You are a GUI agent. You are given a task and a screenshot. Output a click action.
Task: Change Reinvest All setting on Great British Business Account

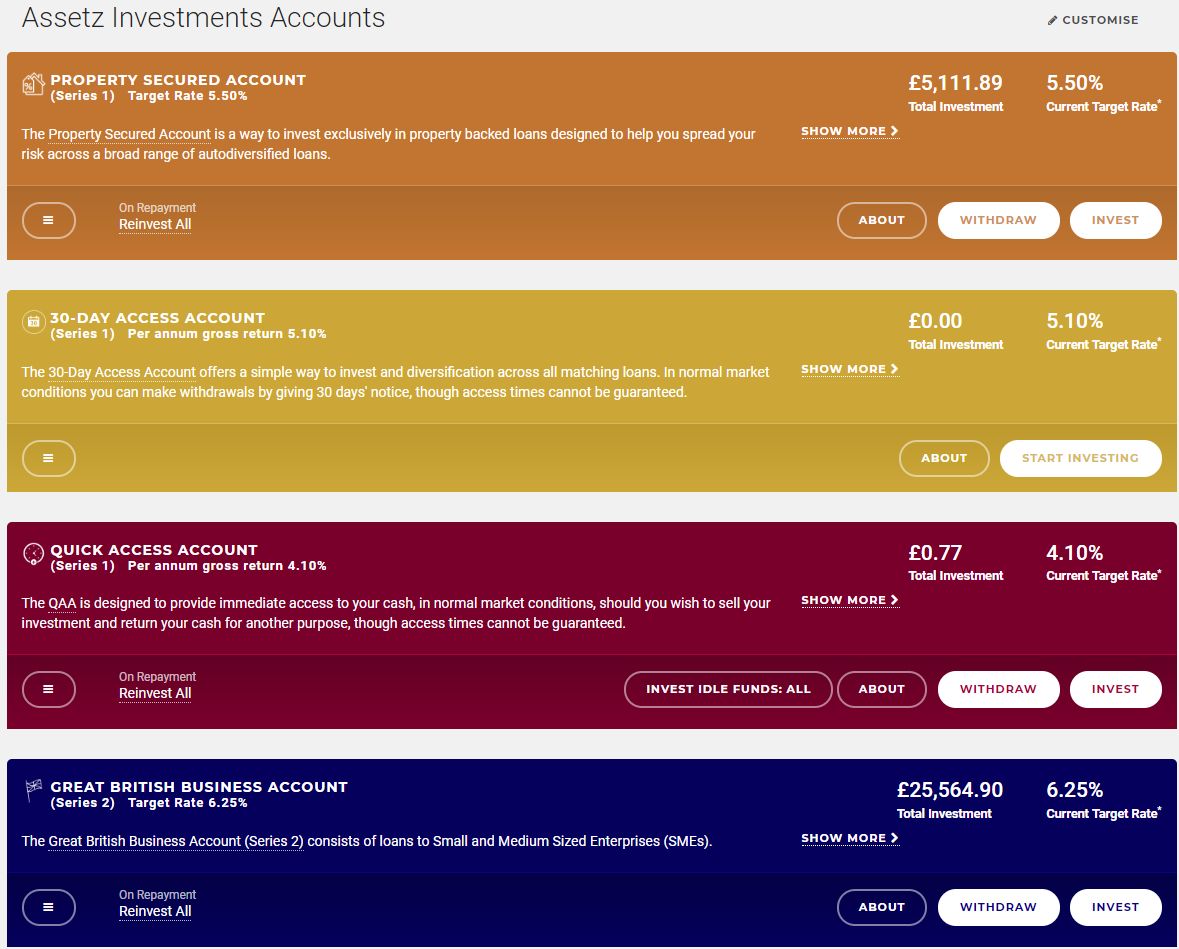click(x=155, y=911)
